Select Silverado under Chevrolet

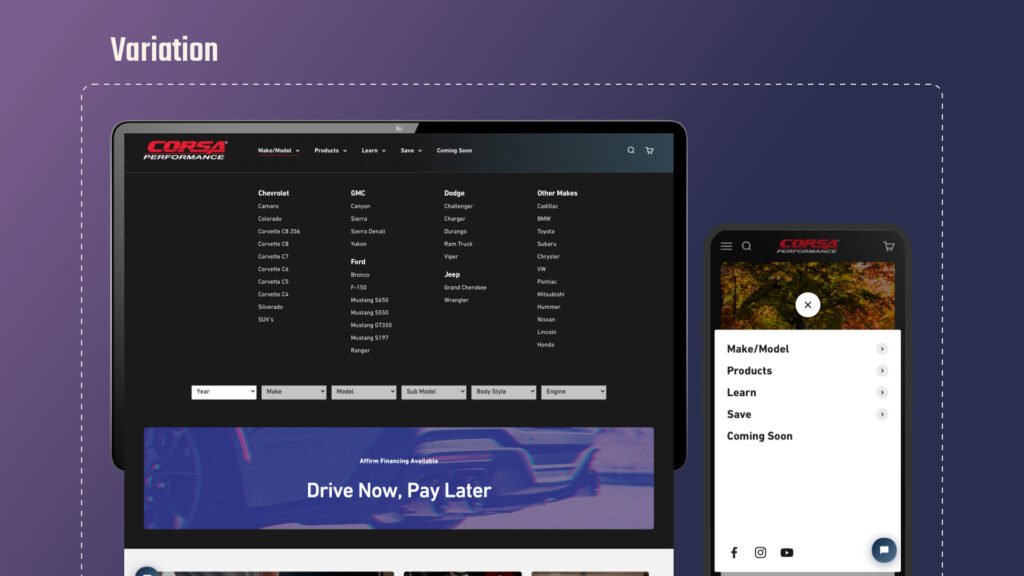coord(270,307)
